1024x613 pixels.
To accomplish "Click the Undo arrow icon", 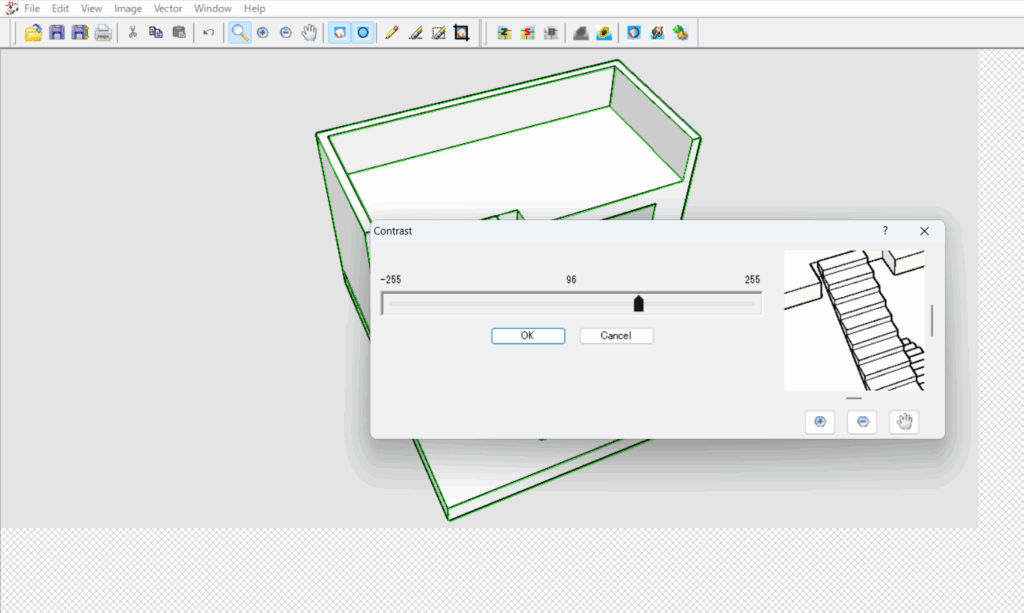I will click(x=208, y=33).
